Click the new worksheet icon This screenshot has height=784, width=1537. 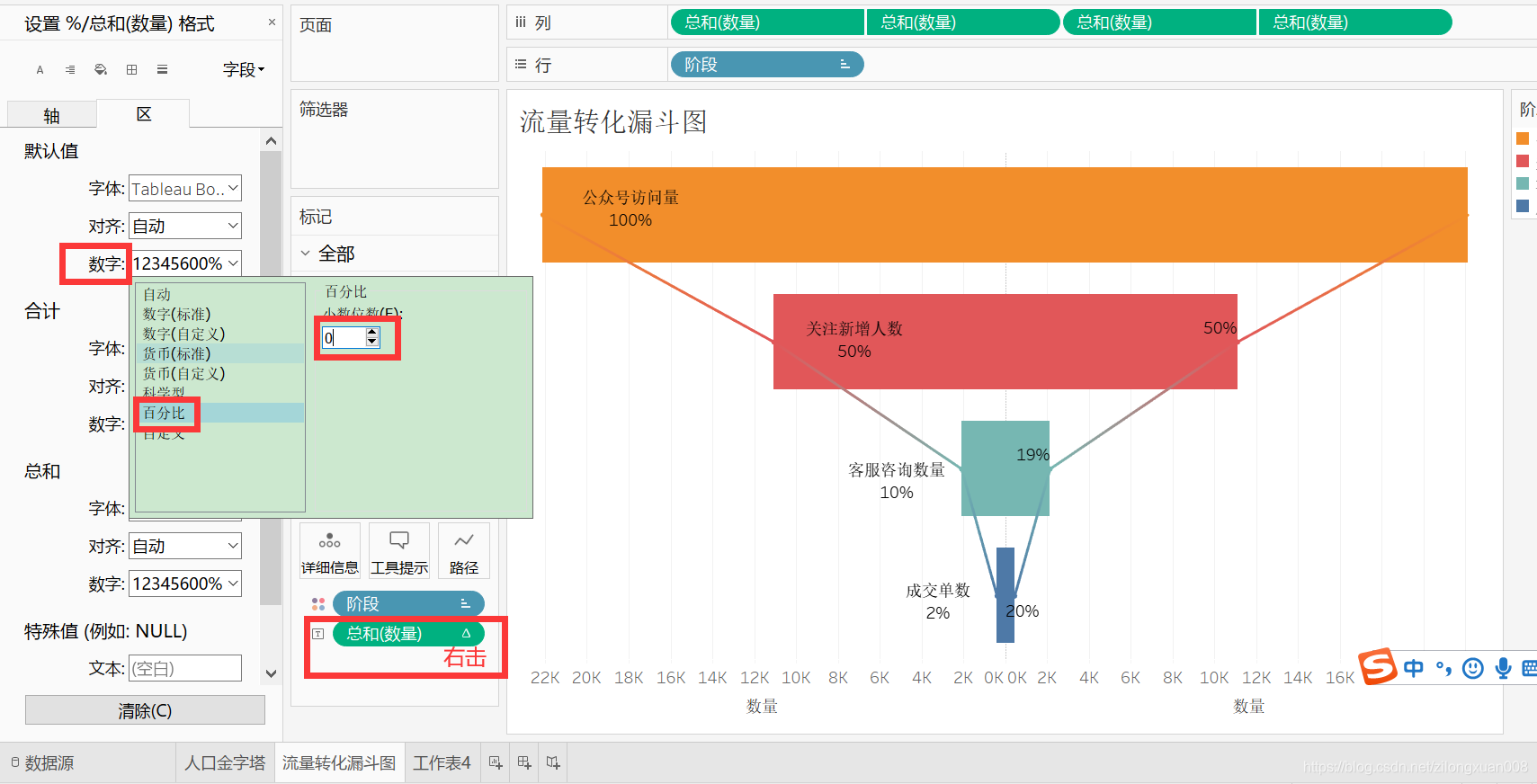pyautogui.click(x=496, y=762)
